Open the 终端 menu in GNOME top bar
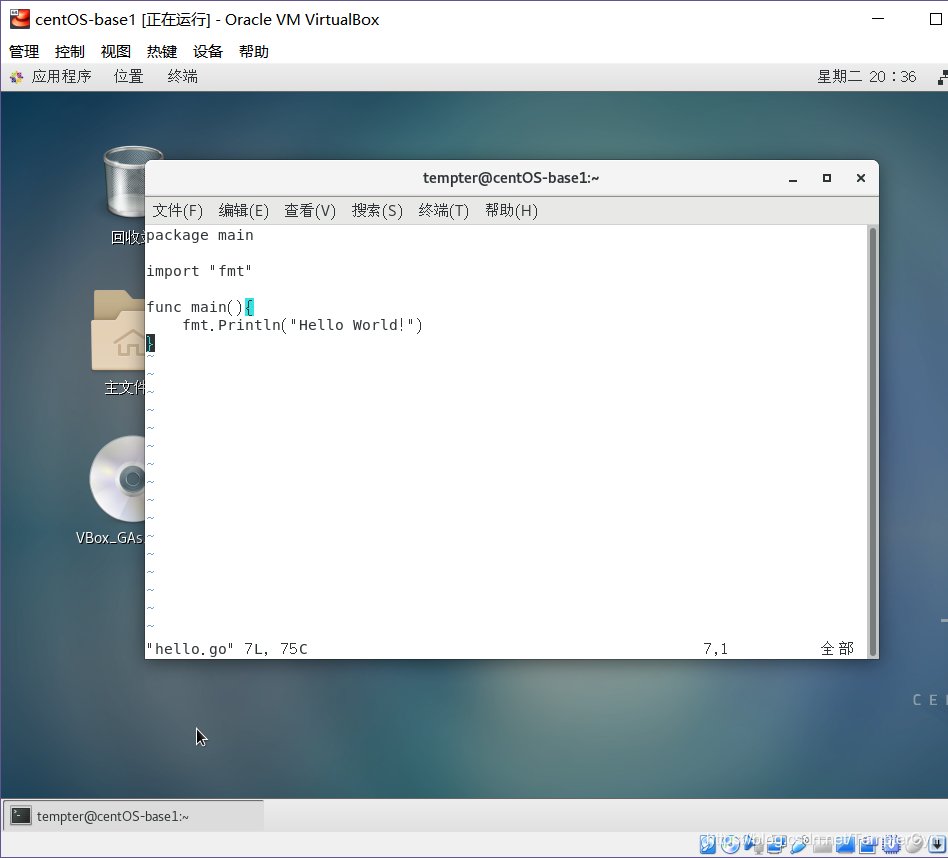This screenshot has height=858, width=948. pos(183,77)
